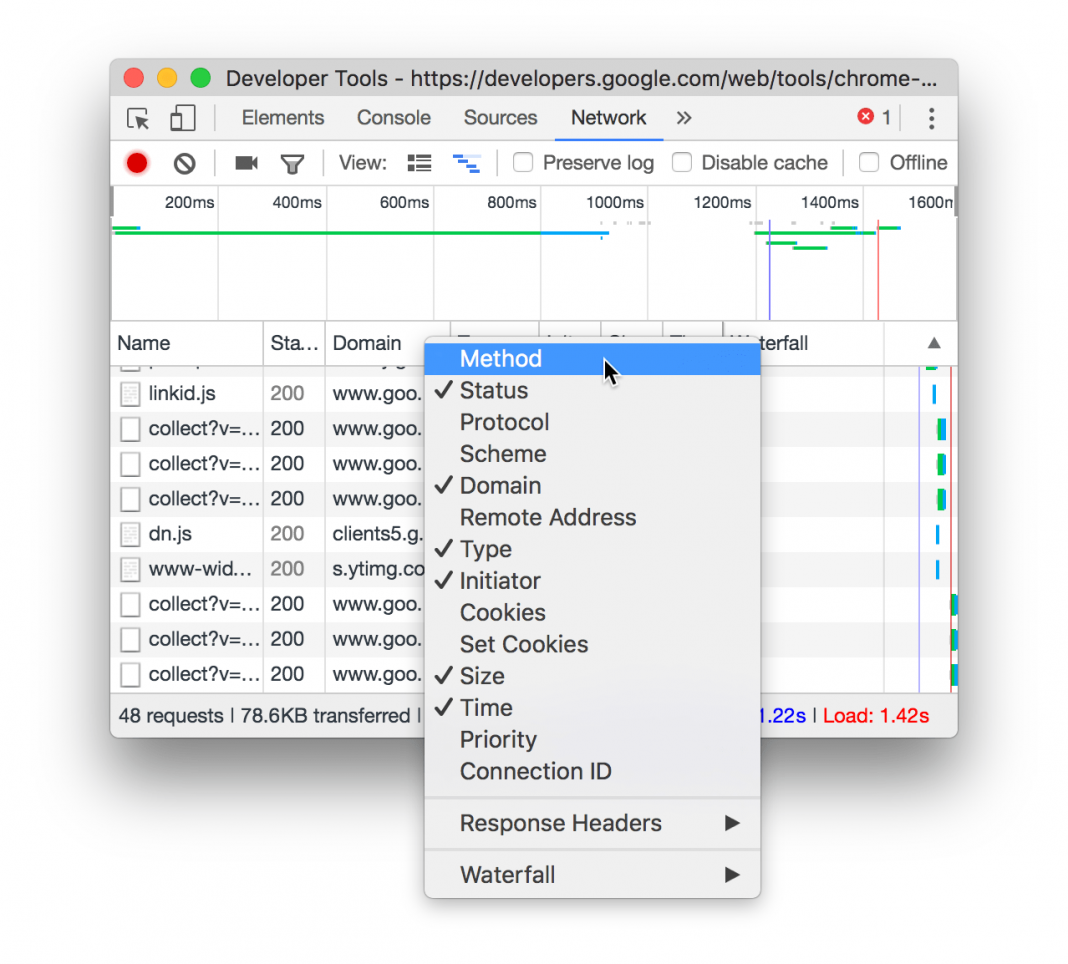The image size is (1068, 964).
Task: Open hidden panels with the chevron arrow
Action: [x=683, y=117]
